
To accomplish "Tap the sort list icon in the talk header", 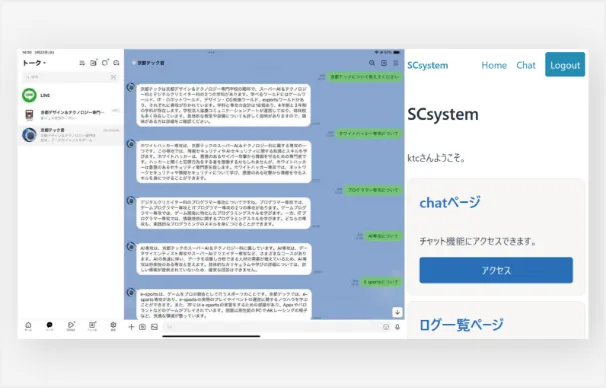I will (82, 63).
